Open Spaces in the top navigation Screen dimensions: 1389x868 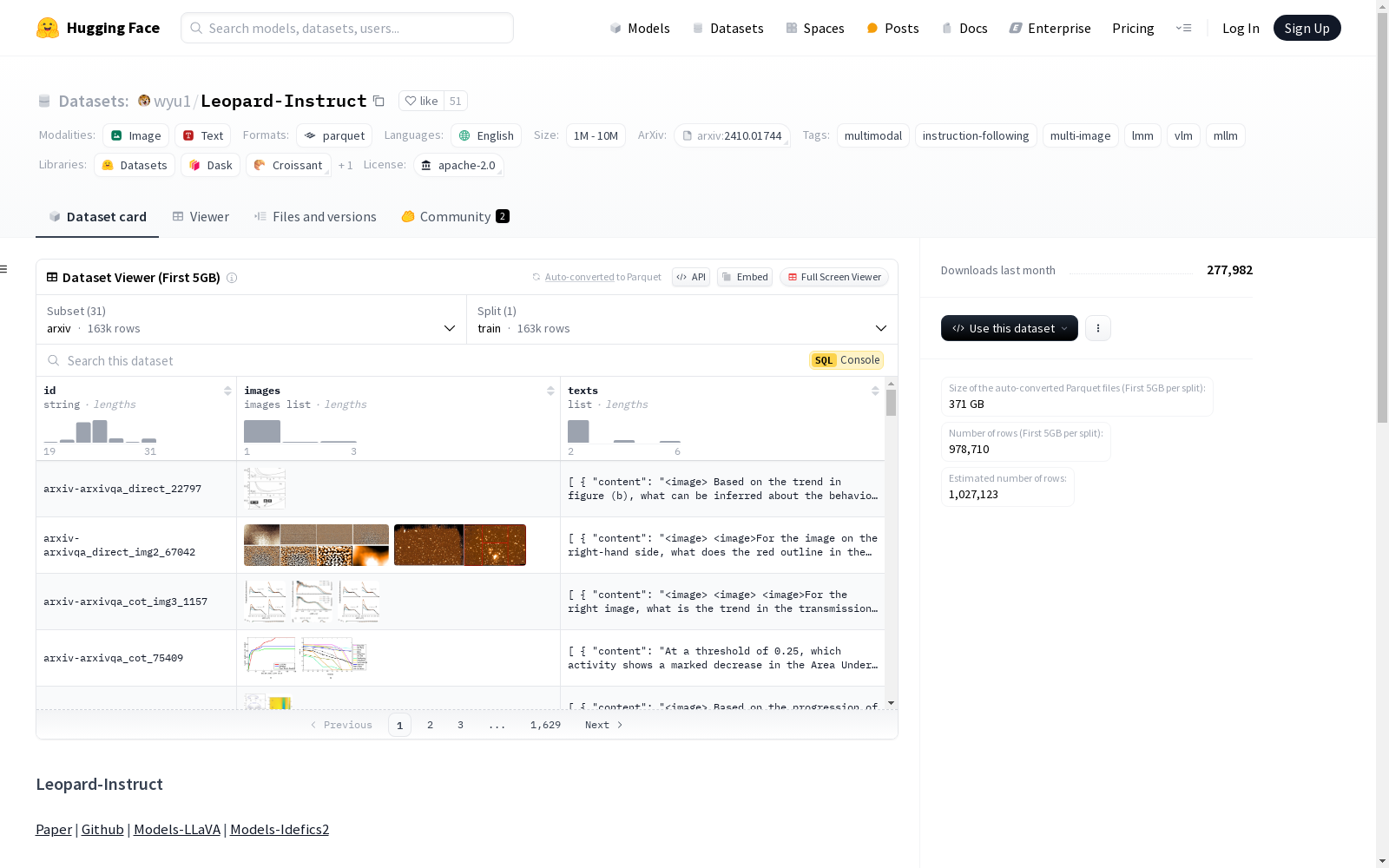click(x=815, y=28)
